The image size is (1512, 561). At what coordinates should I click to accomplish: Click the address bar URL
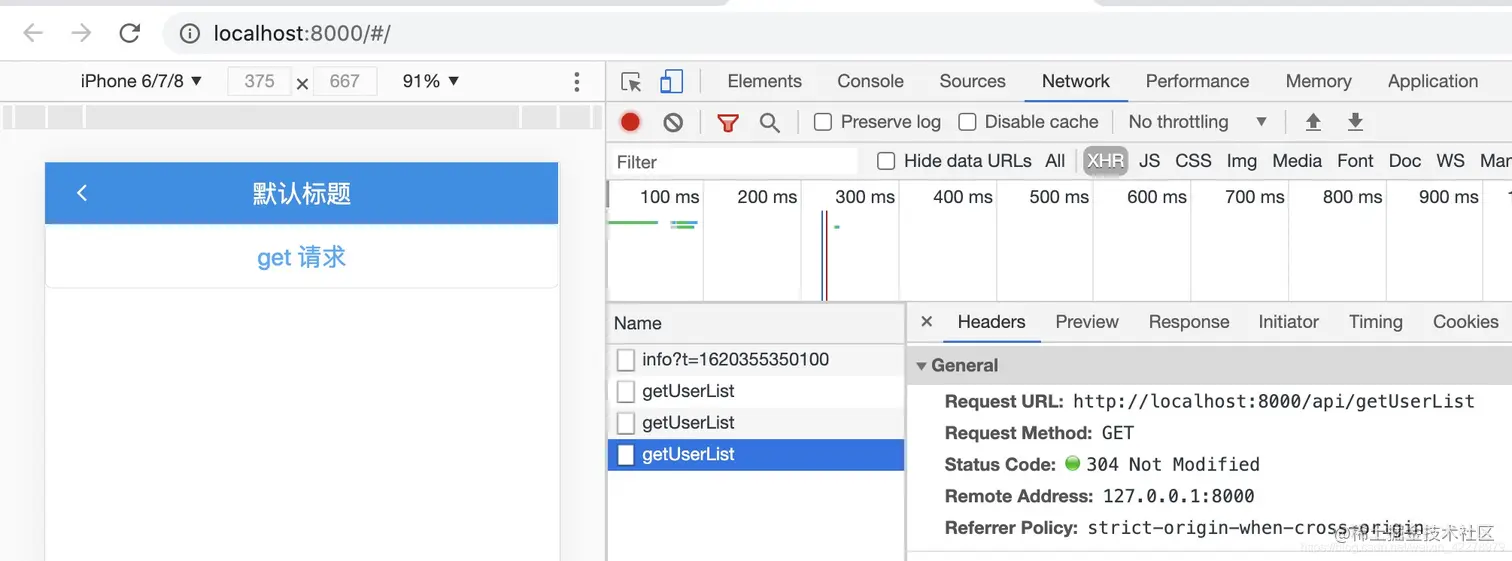[x=301, y=33]
